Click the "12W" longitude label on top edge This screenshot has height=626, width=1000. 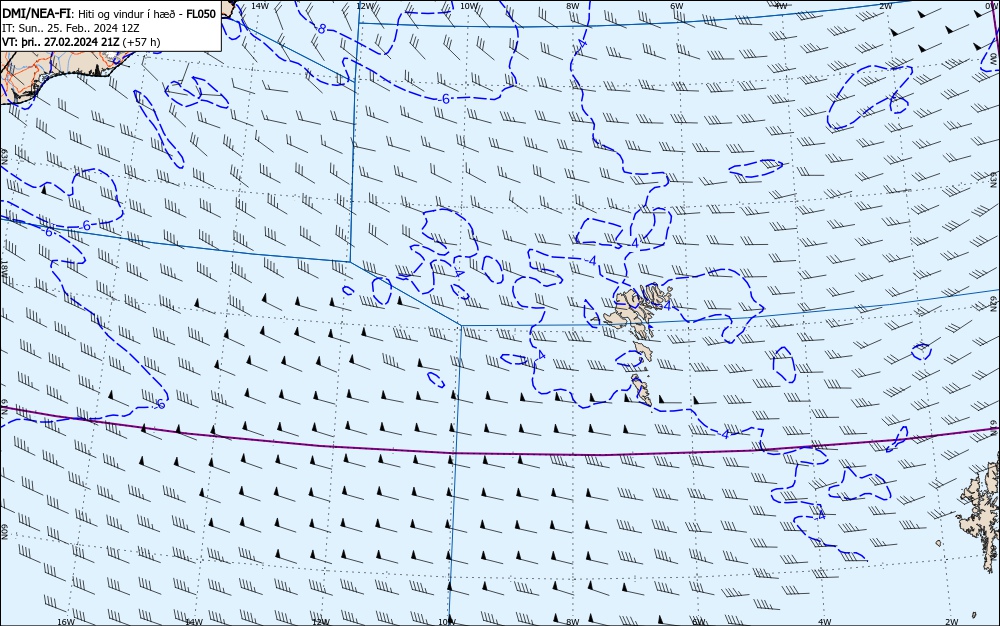pyautogui.click(x=364, y=5)
